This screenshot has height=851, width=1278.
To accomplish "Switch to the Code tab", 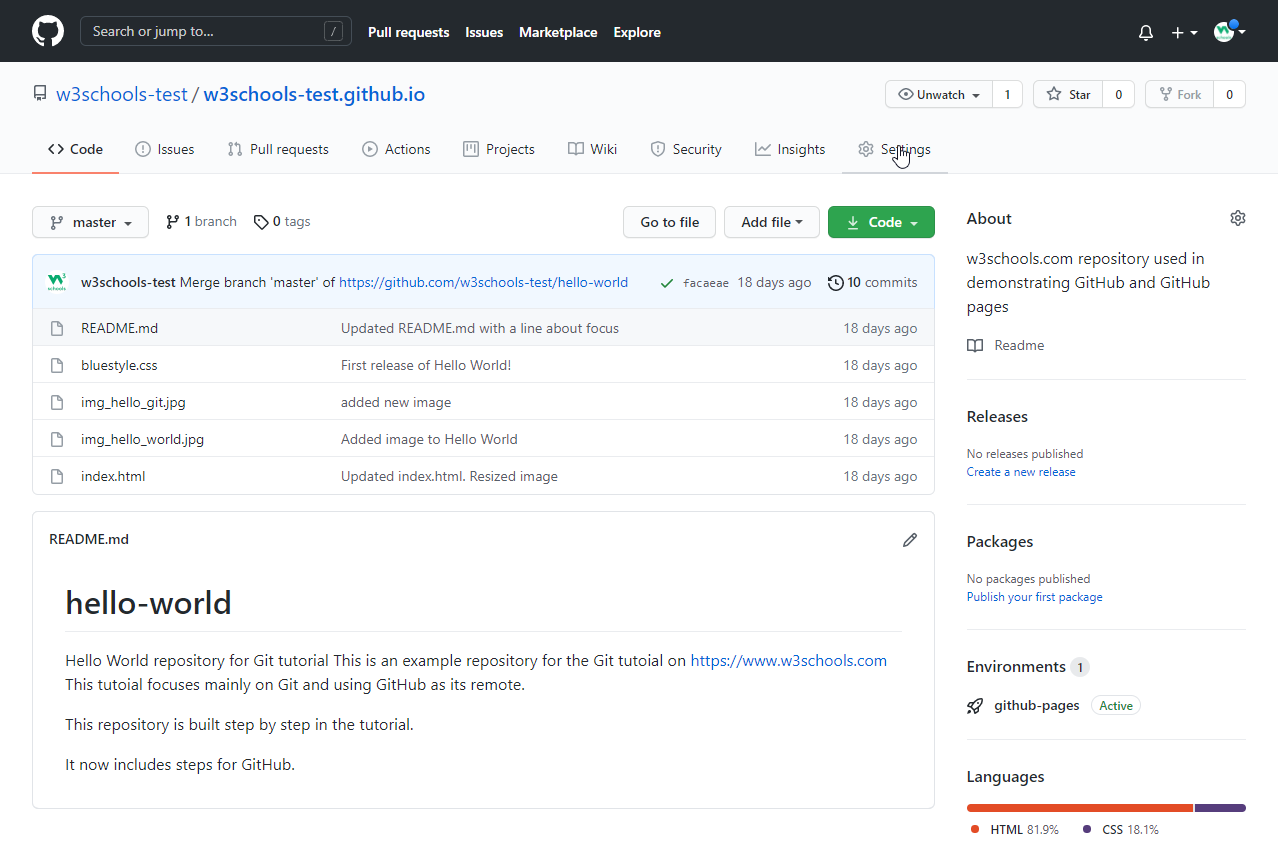I will point(75,149).
